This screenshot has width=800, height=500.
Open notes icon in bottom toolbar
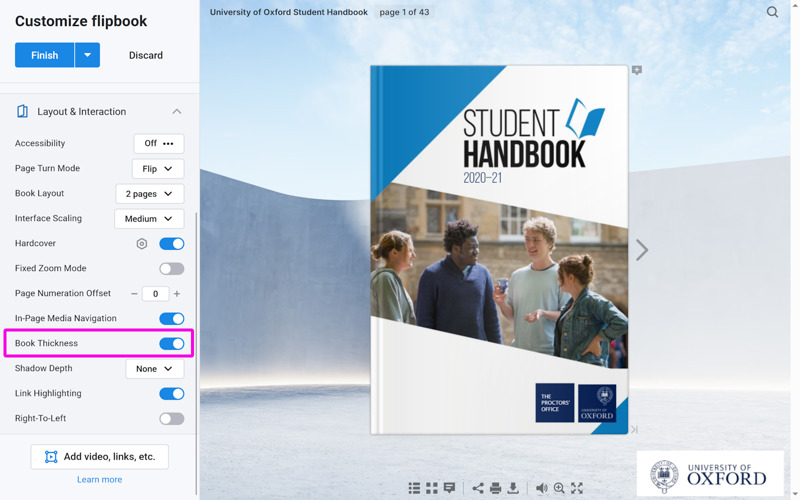click(x=449, y=488)
